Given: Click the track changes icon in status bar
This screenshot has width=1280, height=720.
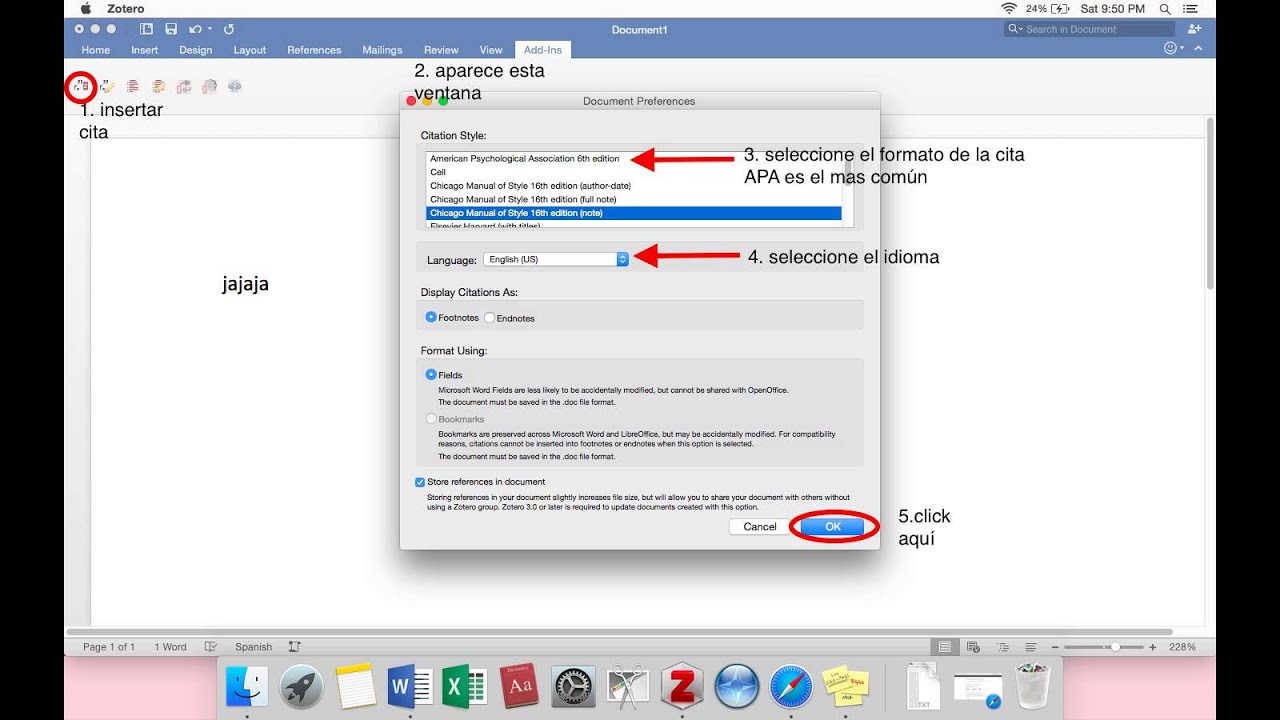Looking at the screenshot, I should [294, 647].
